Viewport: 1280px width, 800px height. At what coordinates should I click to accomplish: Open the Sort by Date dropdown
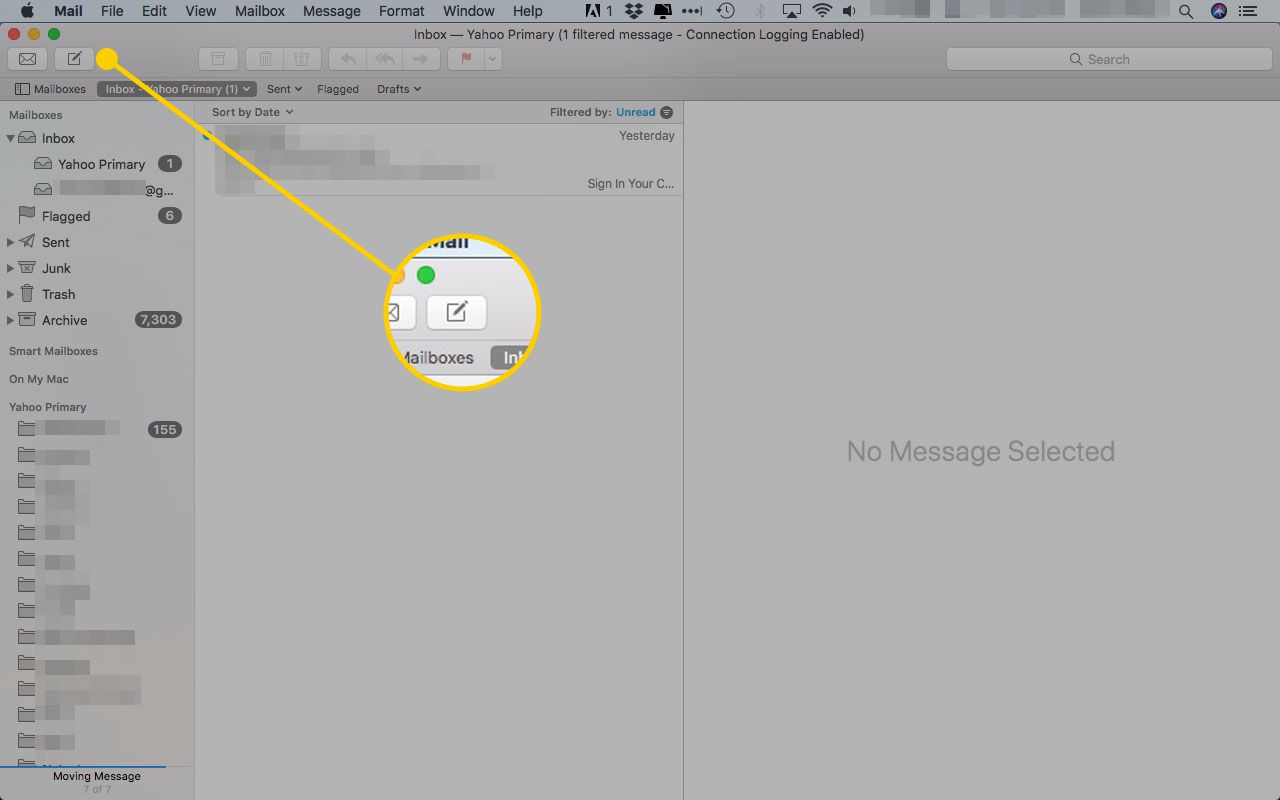252,112
